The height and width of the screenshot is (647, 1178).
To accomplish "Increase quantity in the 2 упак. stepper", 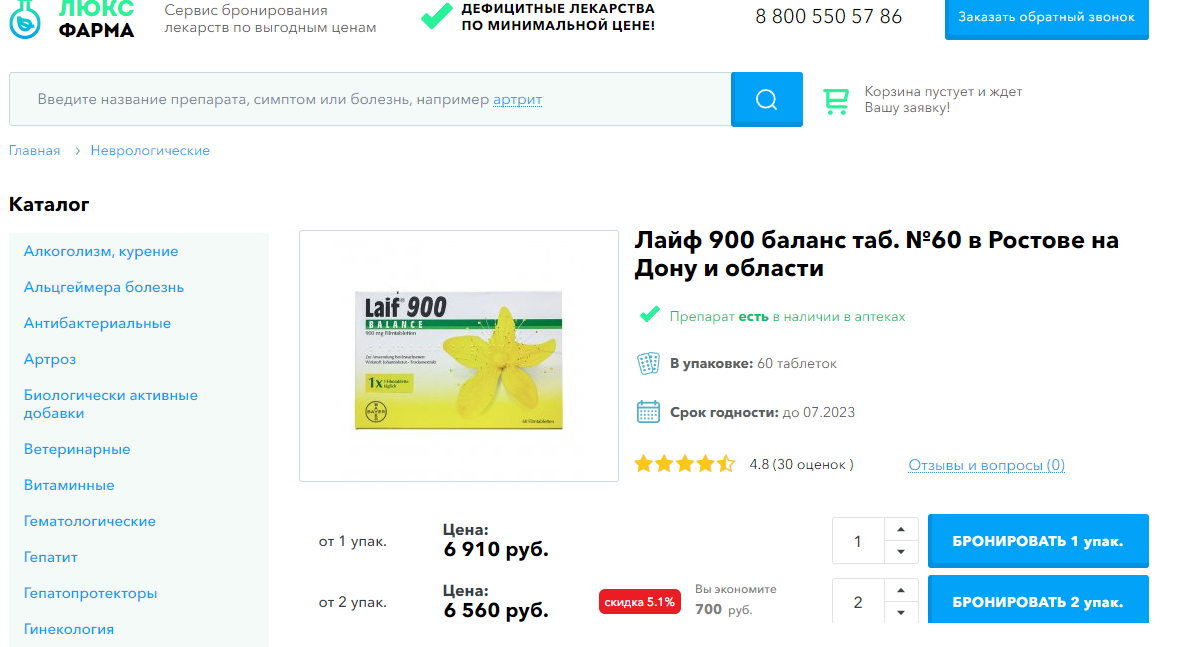I will [x=901, y=591].
